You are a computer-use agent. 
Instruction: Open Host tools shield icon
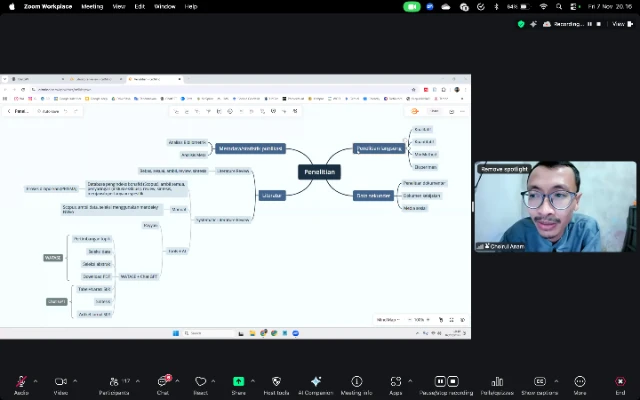click(x=276, y=382)
